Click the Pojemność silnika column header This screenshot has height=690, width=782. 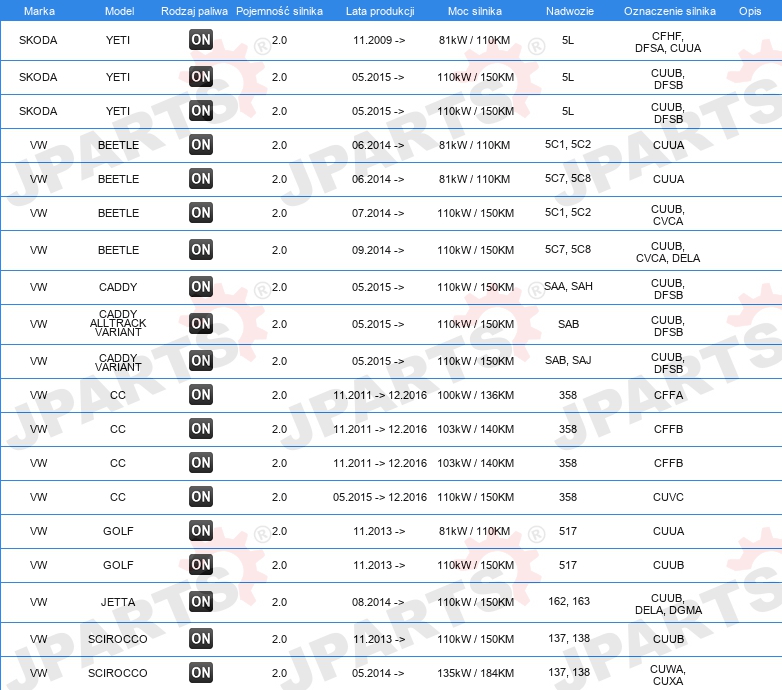tap(279, 11)
